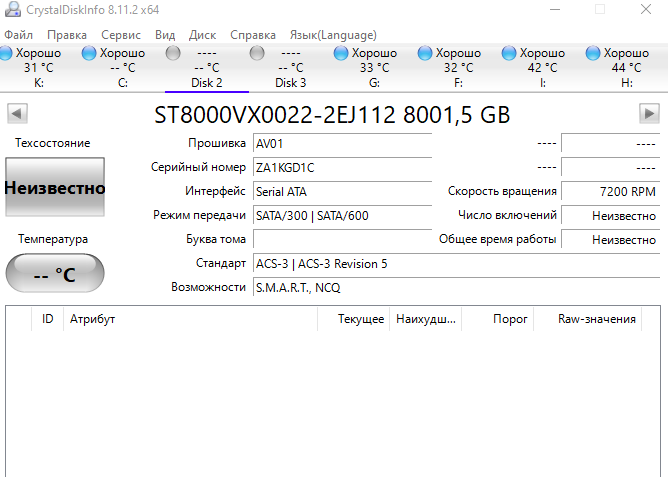Click the blue status orb for K:
Image resolution: width=668 pixels, height=477 pixels.
tap(6, 53)
